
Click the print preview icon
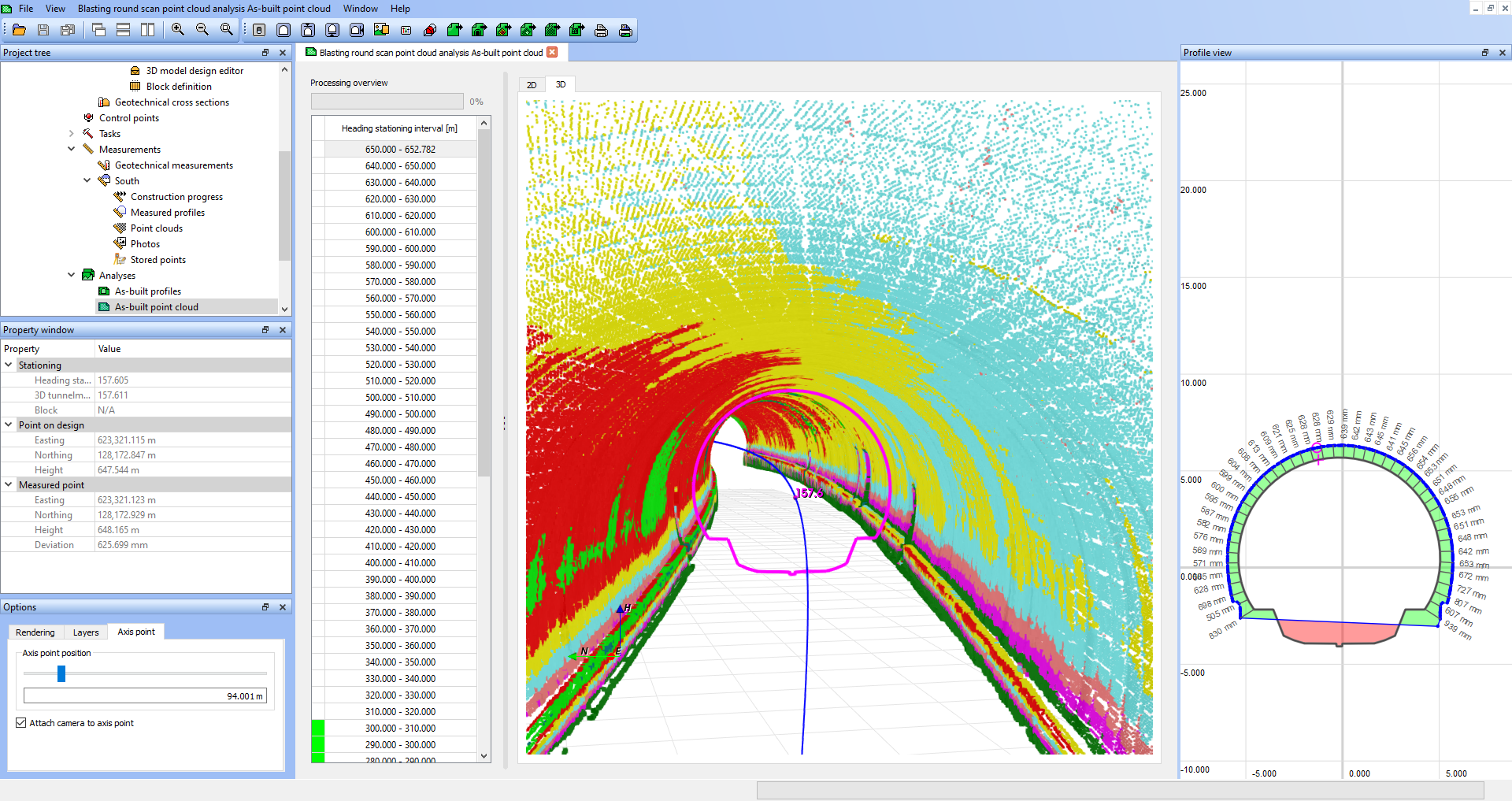[x=625, y=30]
